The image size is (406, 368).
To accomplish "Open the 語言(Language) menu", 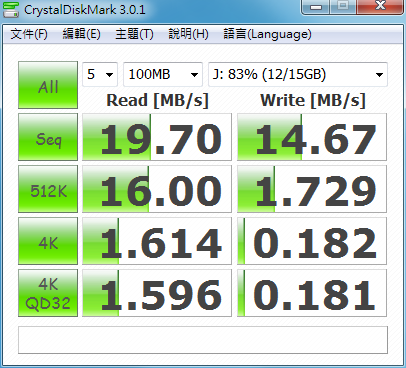I will [267, 34].
